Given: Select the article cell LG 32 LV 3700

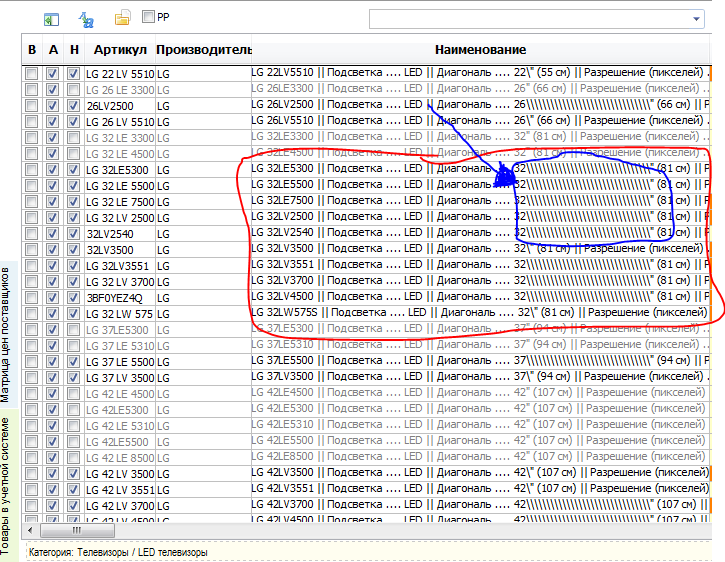Looking at the screenshot, I should (120, 282).
